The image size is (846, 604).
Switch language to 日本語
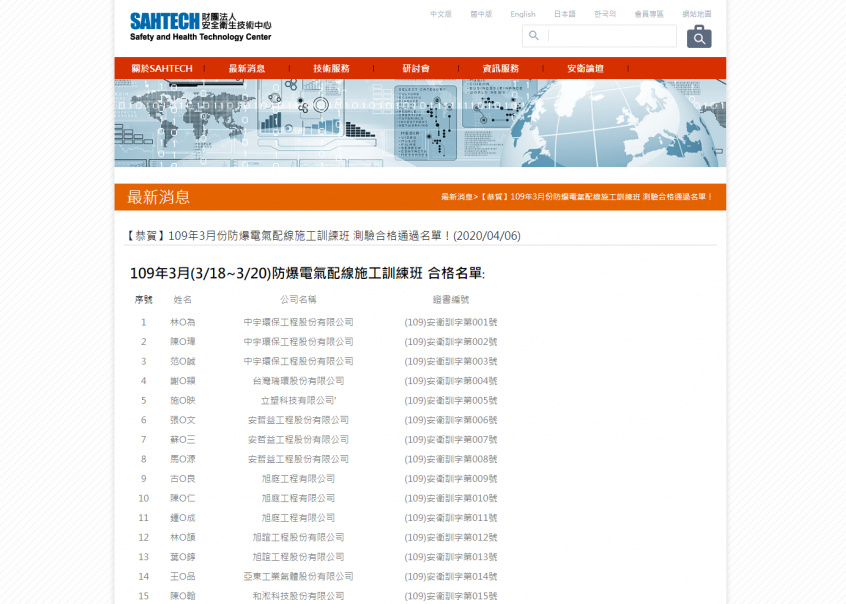565,14
